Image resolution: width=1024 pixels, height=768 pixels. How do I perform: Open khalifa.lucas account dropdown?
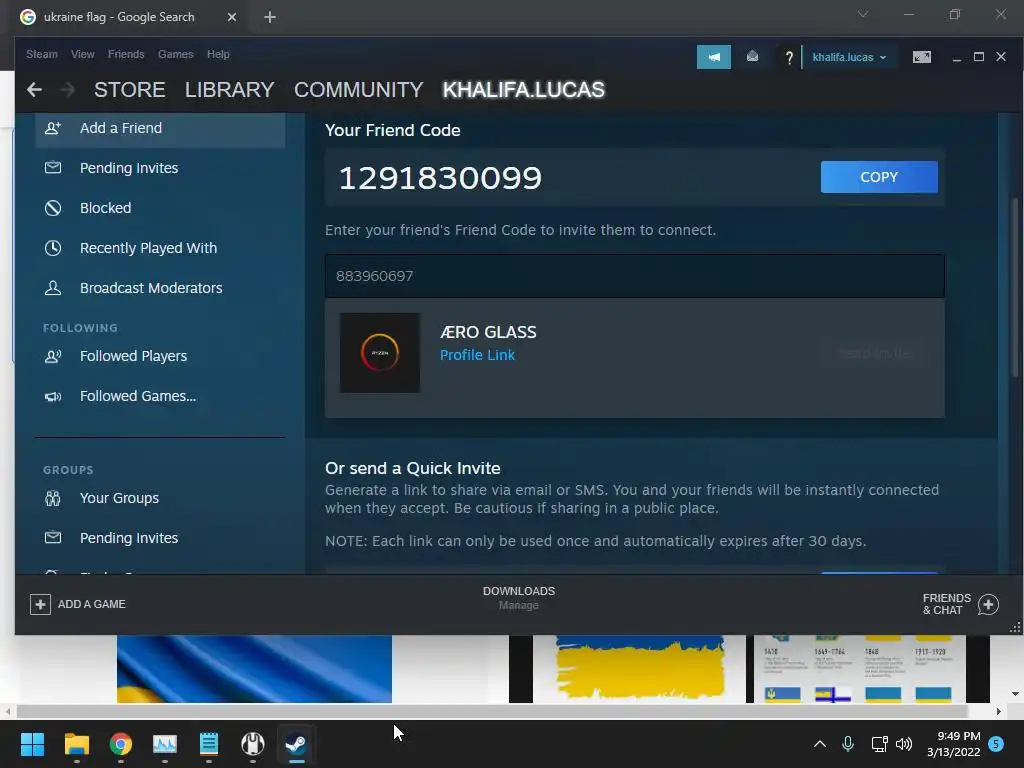[x=849, y=57]
